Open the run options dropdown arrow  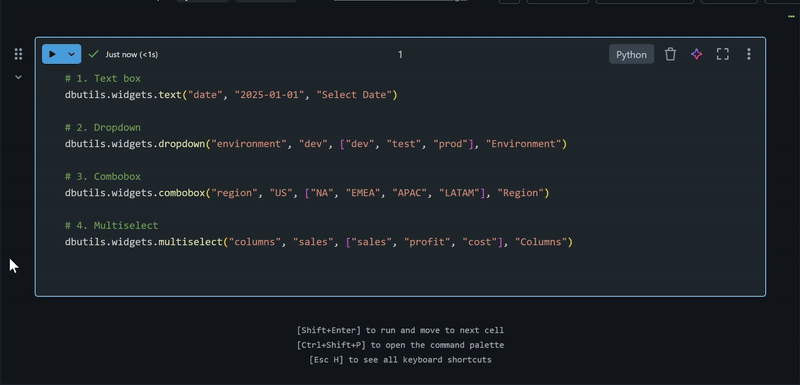coord(72,54)
